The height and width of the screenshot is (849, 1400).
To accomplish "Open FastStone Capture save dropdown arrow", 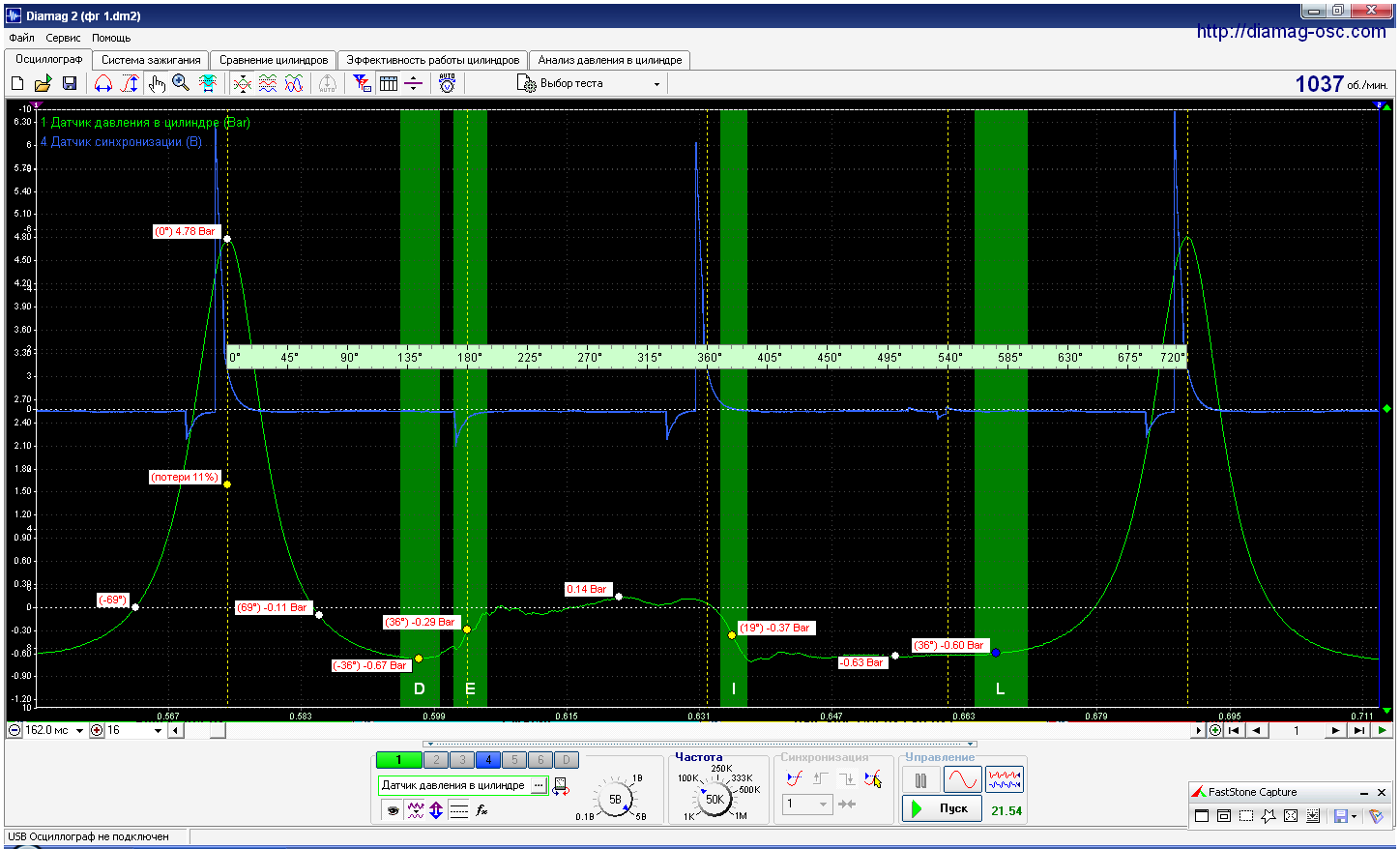I will (x=1354, y=816).
